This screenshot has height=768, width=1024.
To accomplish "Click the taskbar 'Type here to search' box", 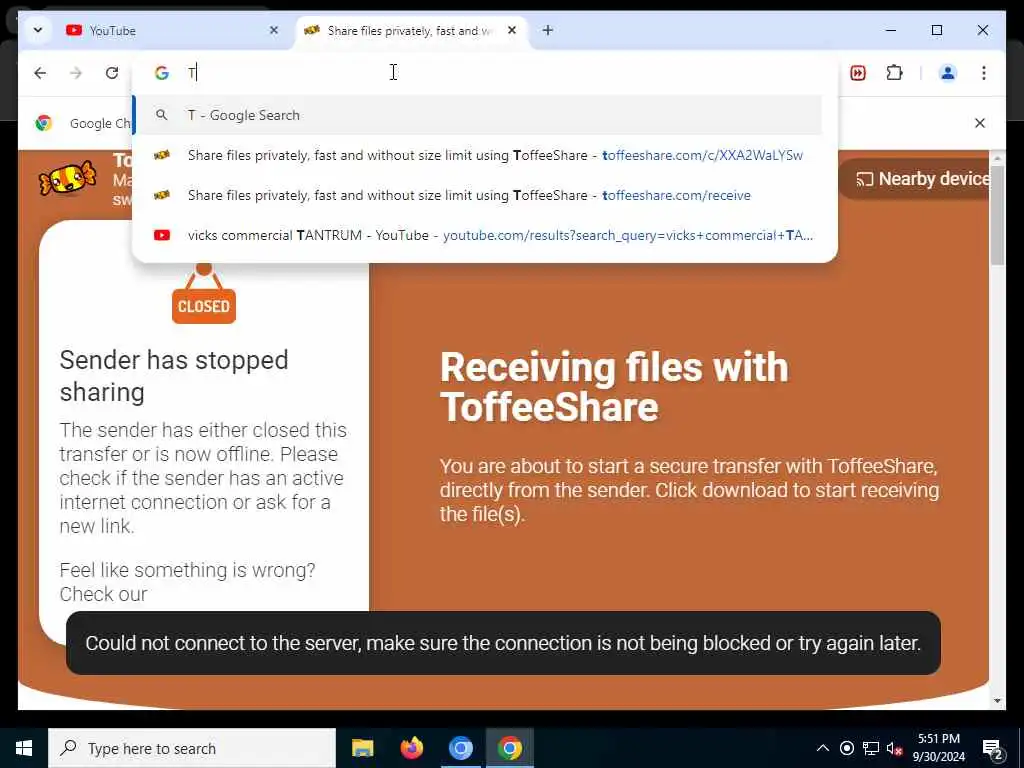I will coord(192,748).
